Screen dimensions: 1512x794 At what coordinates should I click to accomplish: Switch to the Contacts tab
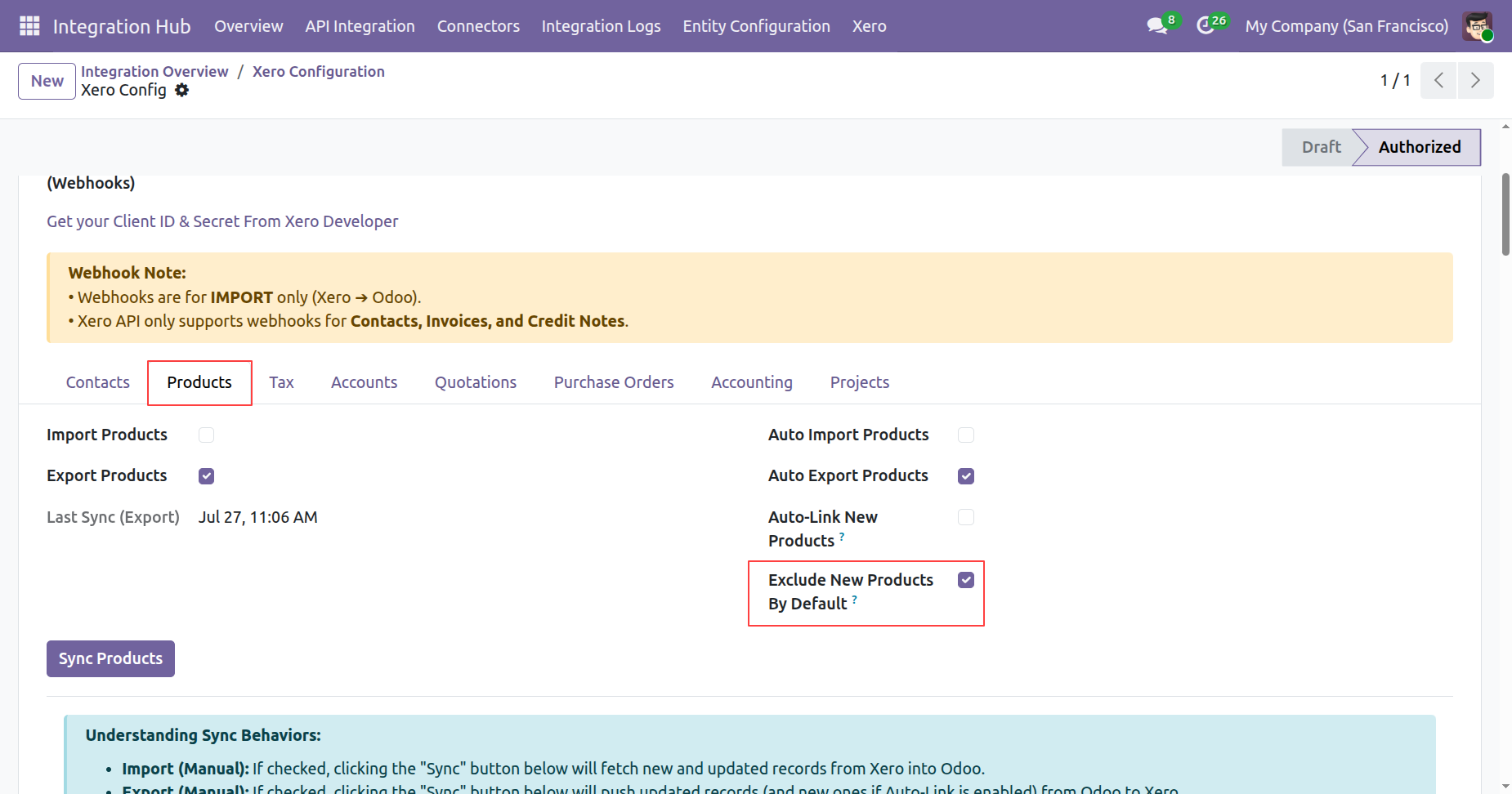(x=98, y=382)
